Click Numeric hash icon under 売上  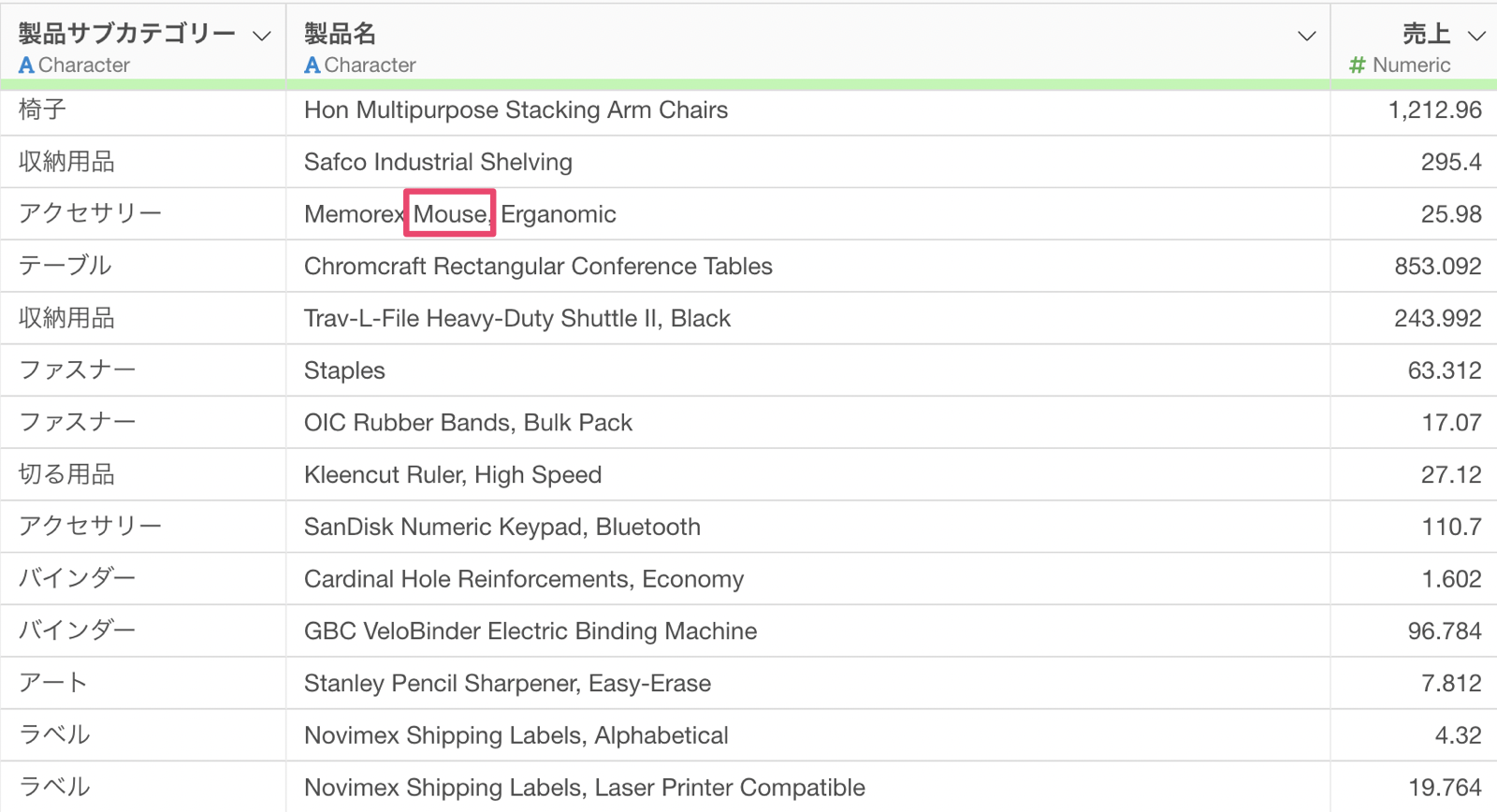1357,65
